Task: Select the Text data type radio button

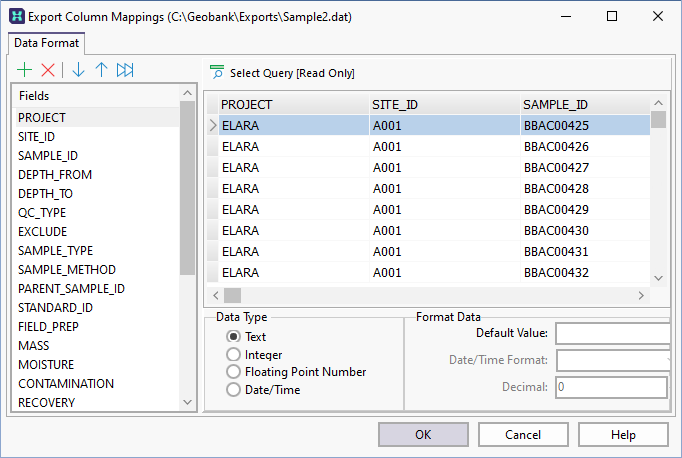Action: pos(233,337)
